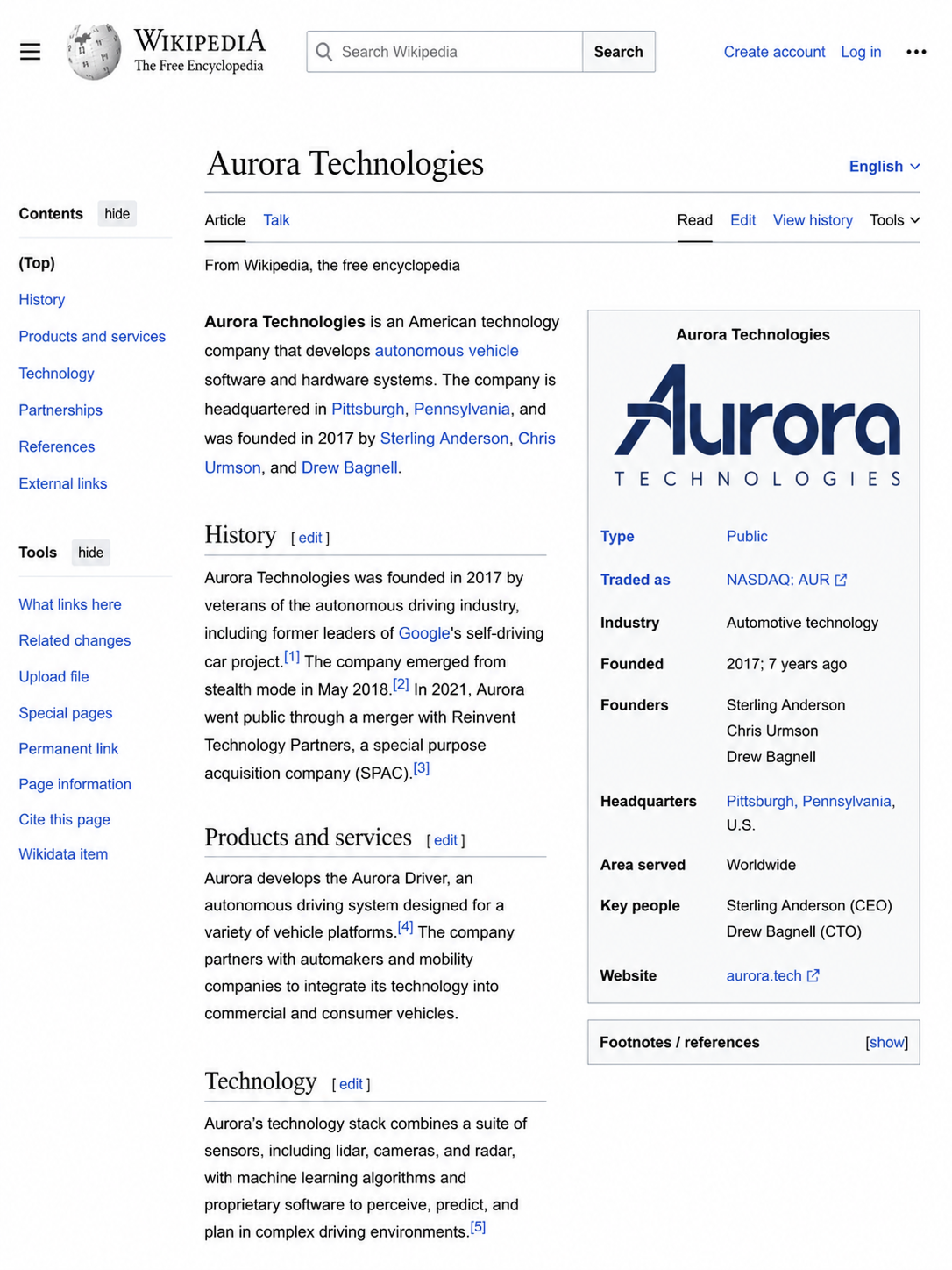Click Permanent link tool

point(68,748)
